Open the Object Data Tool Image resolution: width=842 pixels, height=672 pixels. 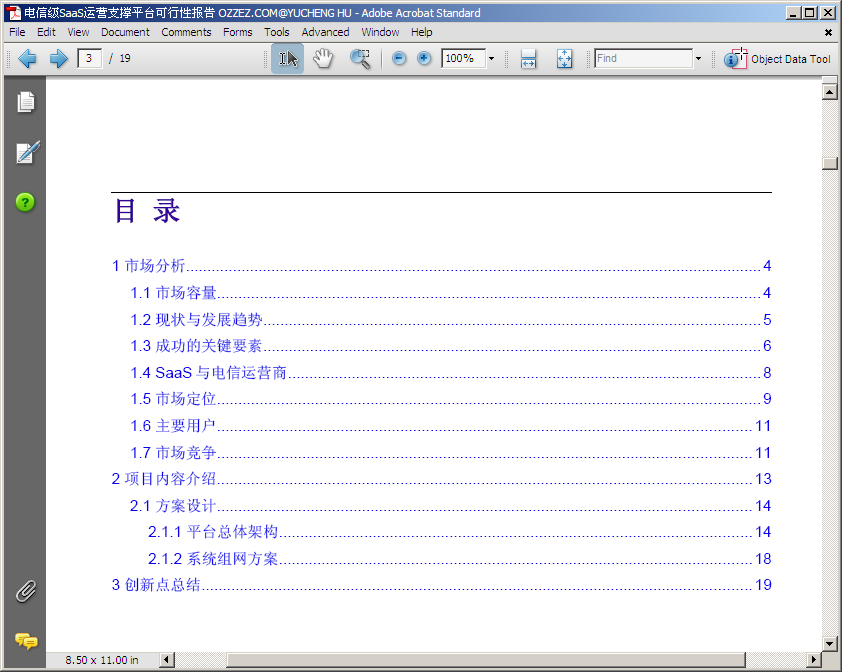[778, 59]
